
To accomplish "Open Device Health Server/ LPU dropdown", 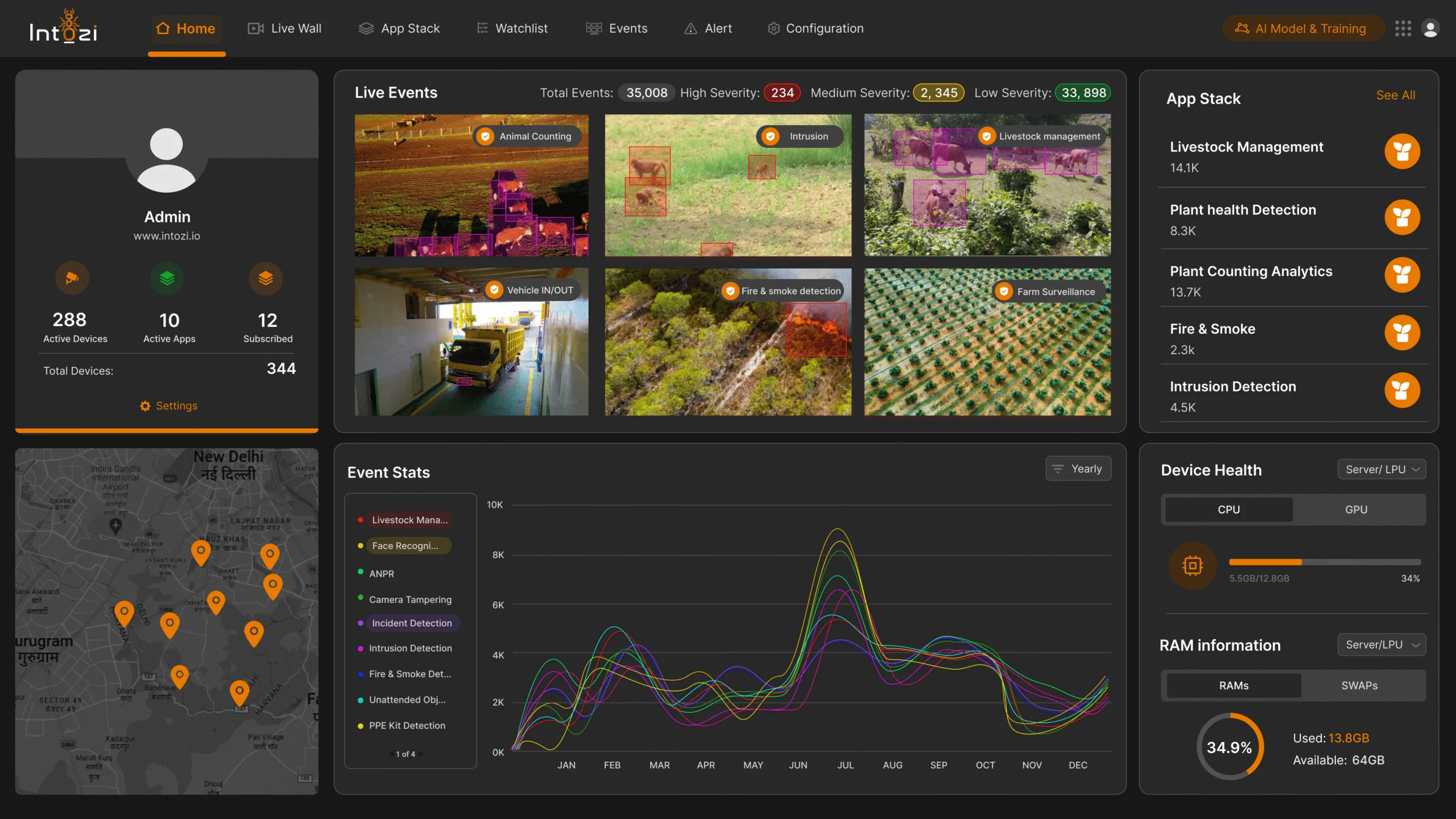I will (1382, 469).
